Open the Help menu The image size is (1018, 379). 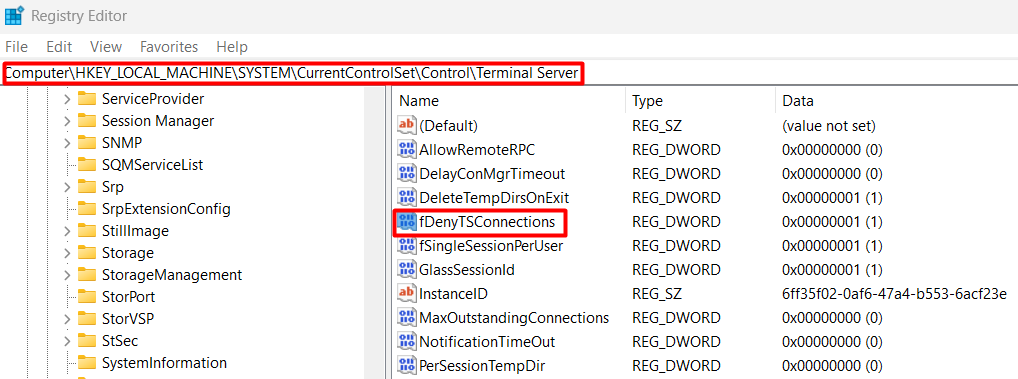pos(232,47)
